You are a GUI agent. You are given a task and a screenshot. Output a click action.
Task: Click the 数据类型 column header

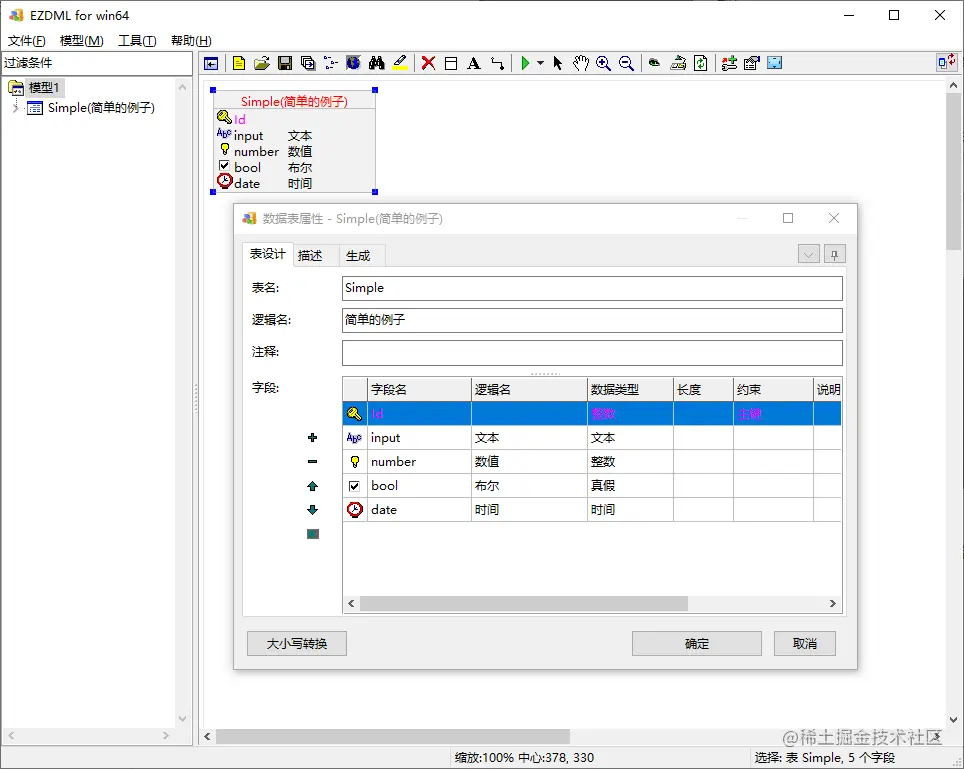click(630, 390)
